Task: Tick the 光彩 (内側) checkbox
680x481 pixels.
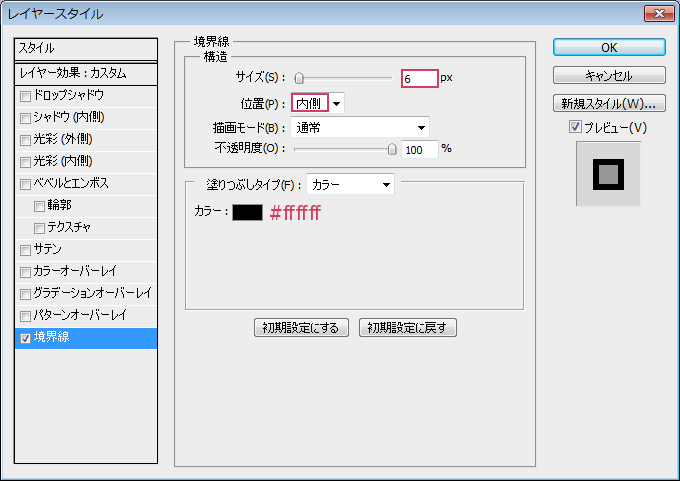Action: 26,162
